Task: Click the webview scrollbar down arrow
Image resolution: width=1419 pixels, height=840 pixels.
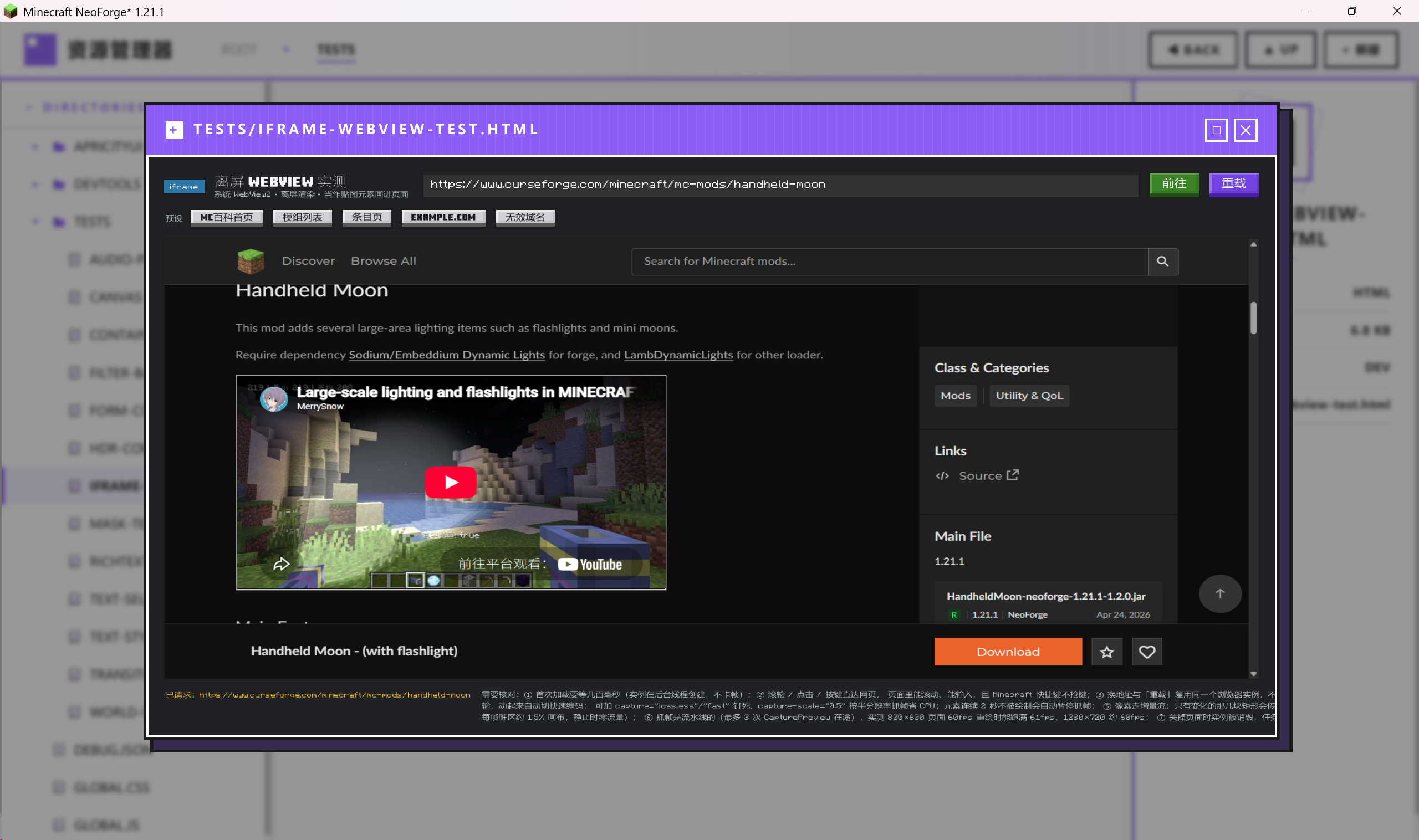Action: [1253, 674]
